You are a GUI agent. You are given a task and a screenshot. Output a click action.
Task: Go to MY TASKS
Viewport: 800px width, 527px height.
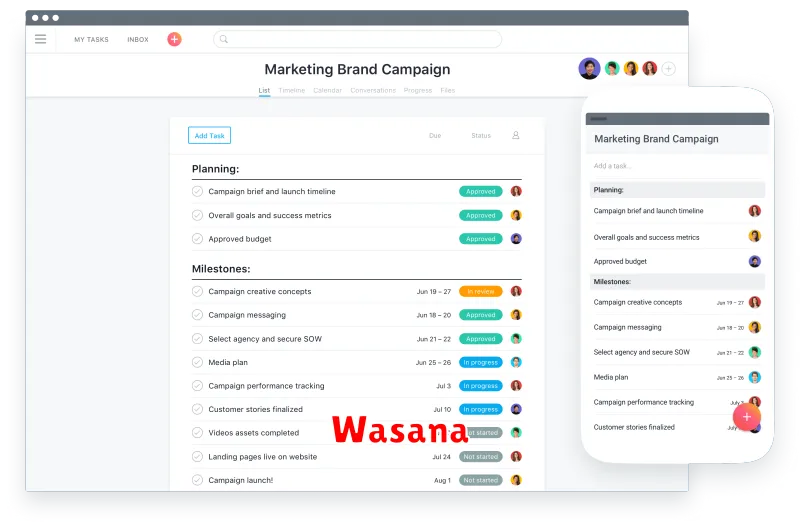91,39
